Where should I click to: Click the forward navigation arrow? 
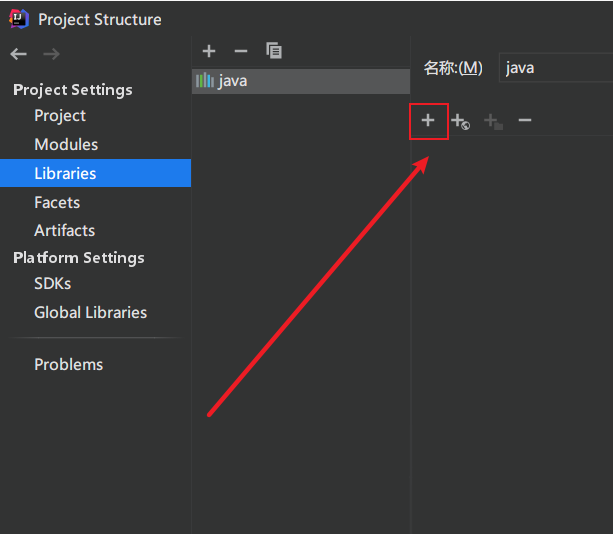pyautogui.click(x=51, y=54)
